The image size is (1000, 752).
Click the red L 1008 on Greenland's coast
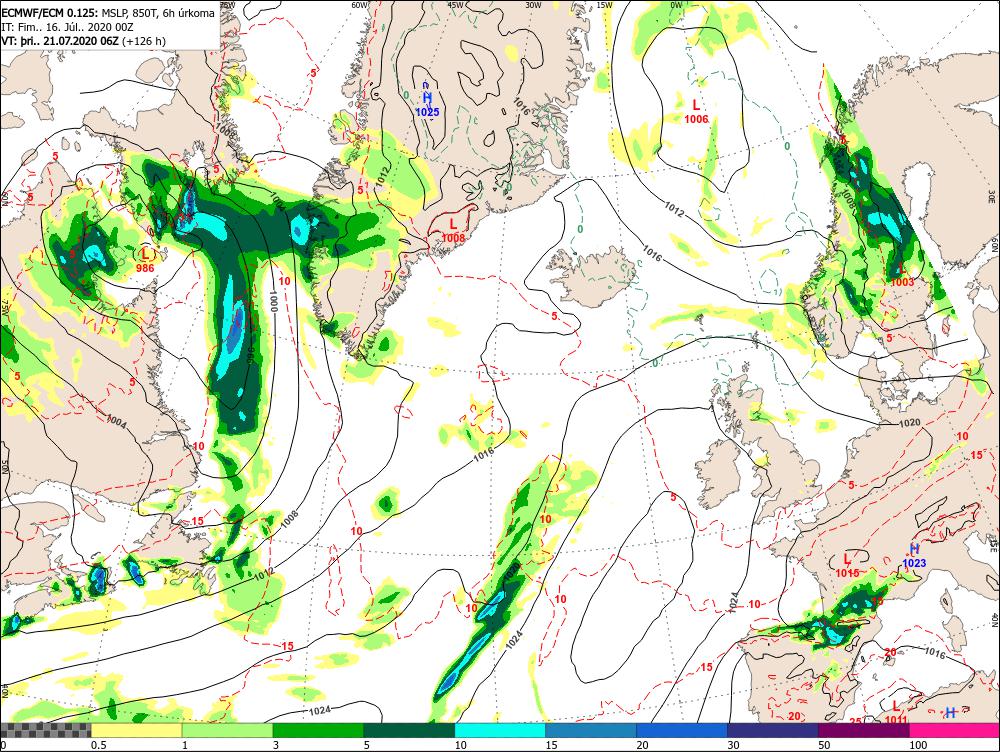[453, 230]
